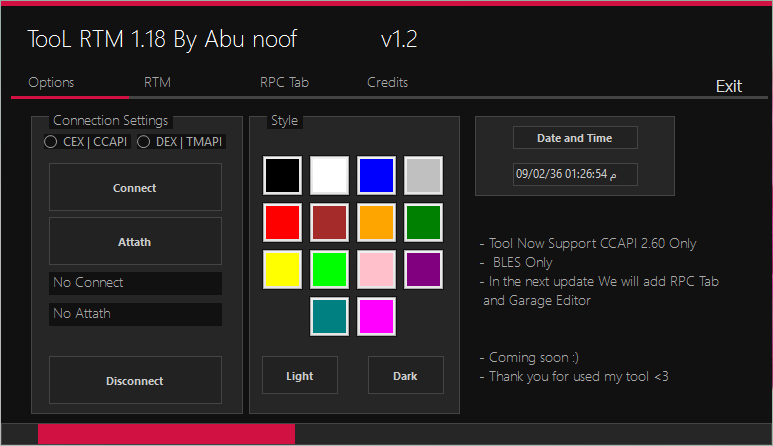This screenshot has width=773, height=446.
Task: Open the Credits tab
Action: [387, 83]
